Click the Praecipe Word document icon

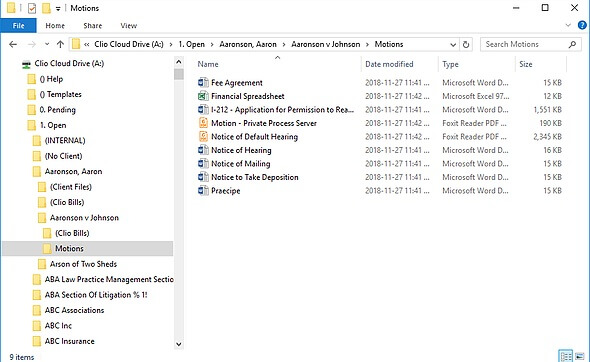click(x=203, y=191)
